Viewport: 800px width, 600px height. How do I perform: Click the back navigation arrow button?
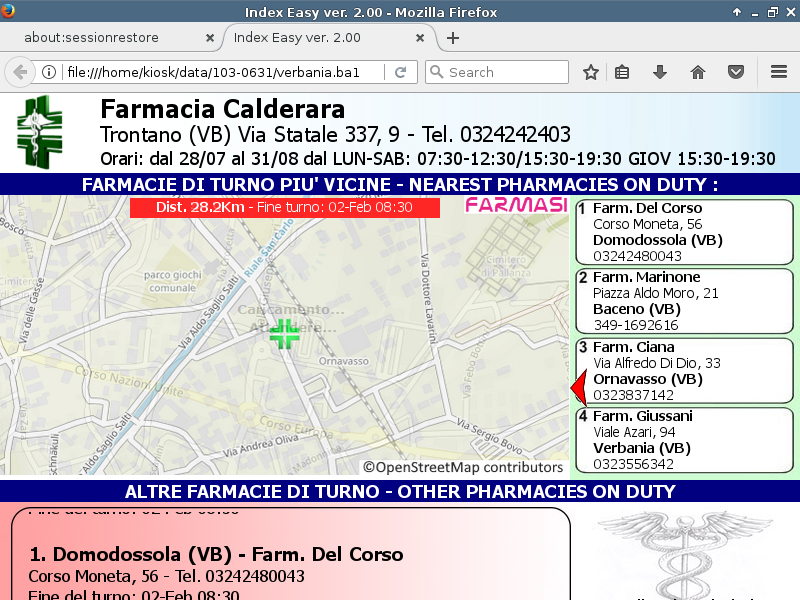(19, 72)
